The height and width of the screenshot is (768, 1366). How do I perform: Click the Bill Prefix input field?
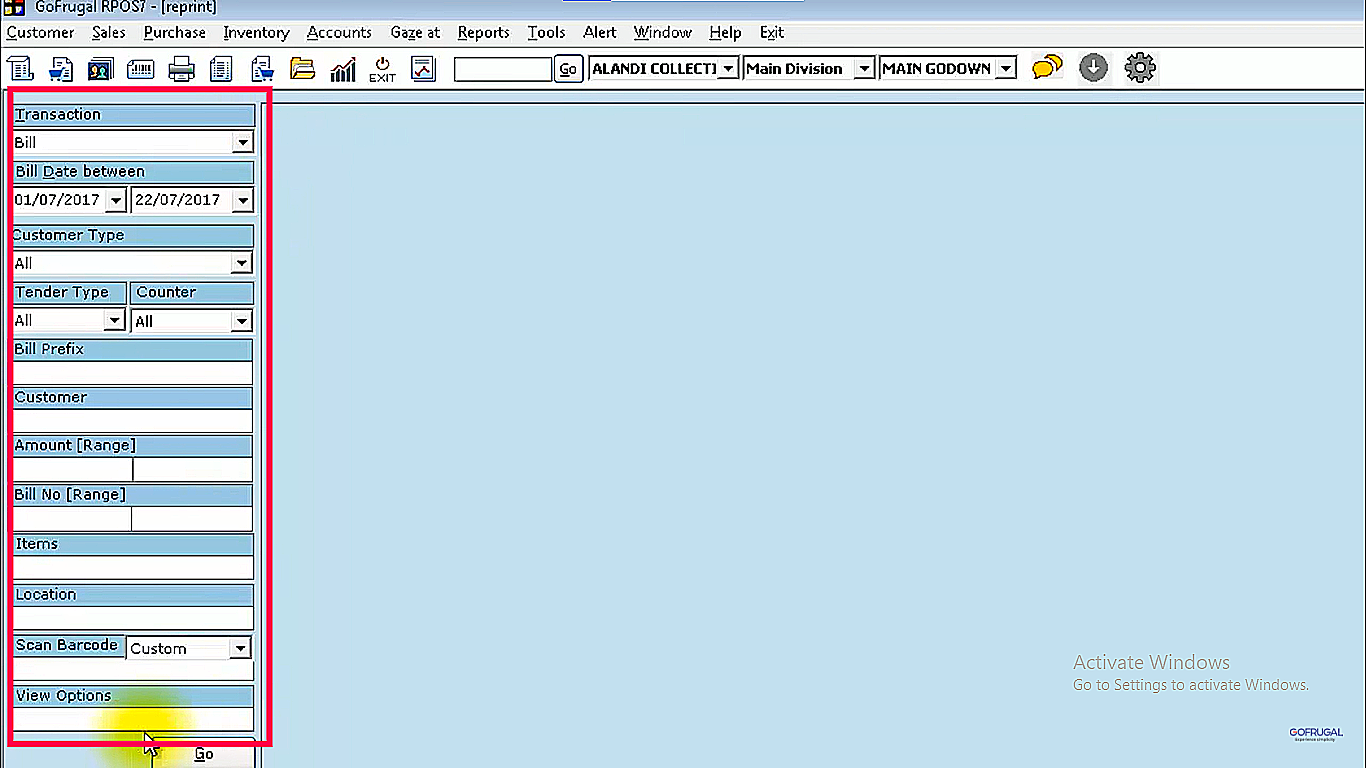[133, 373]
